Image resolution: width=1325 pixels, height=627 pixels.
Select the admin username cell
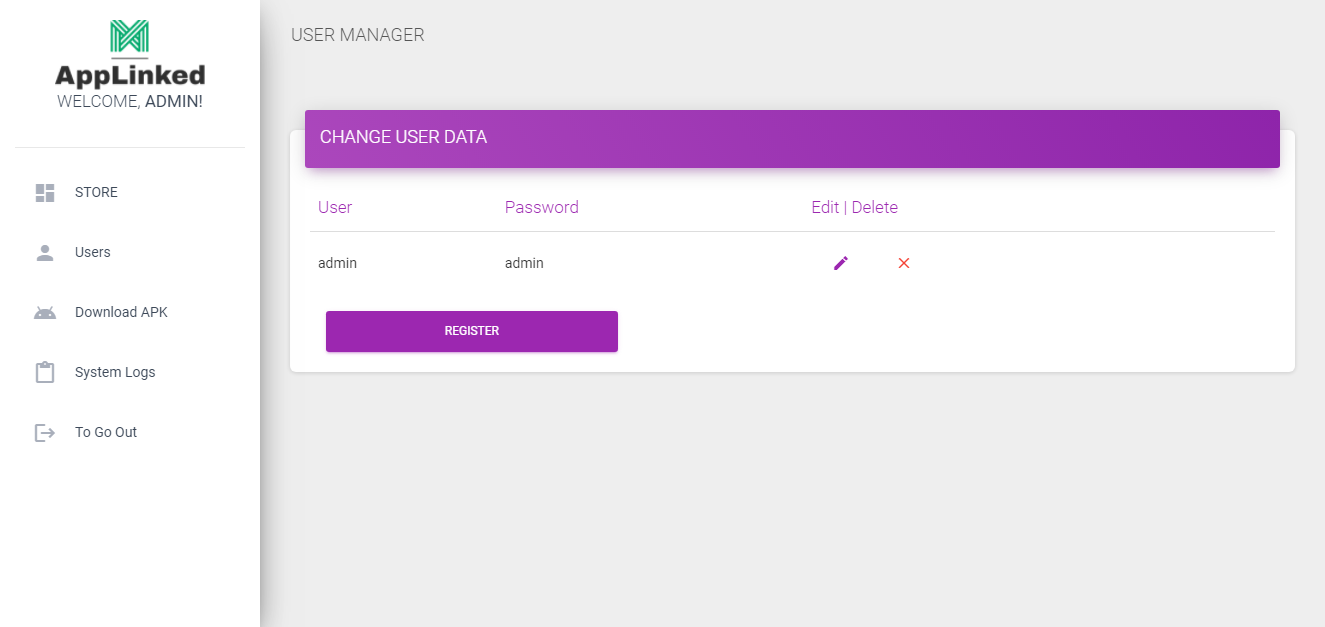(x=337, y=264)
